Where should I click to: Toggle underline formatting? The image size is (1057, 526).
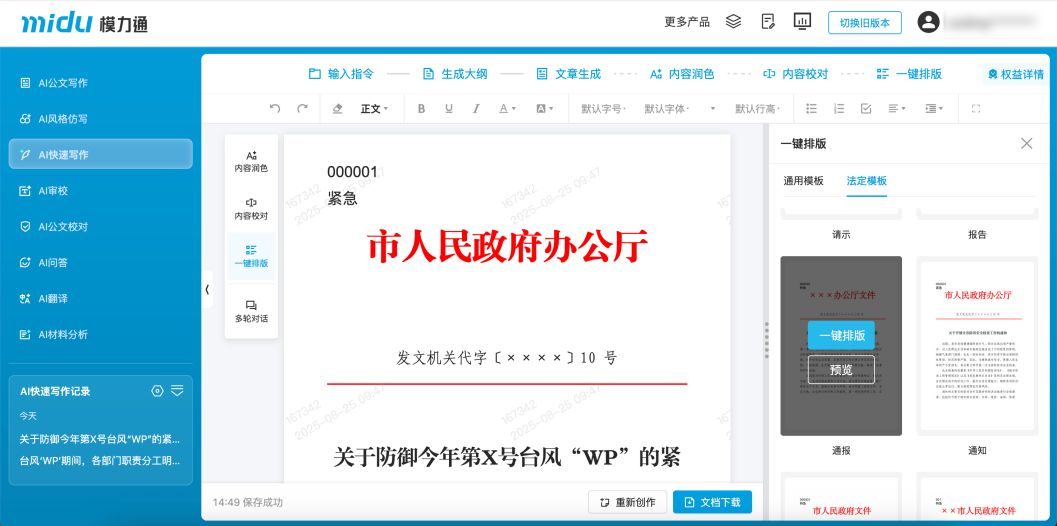point(448,109)
